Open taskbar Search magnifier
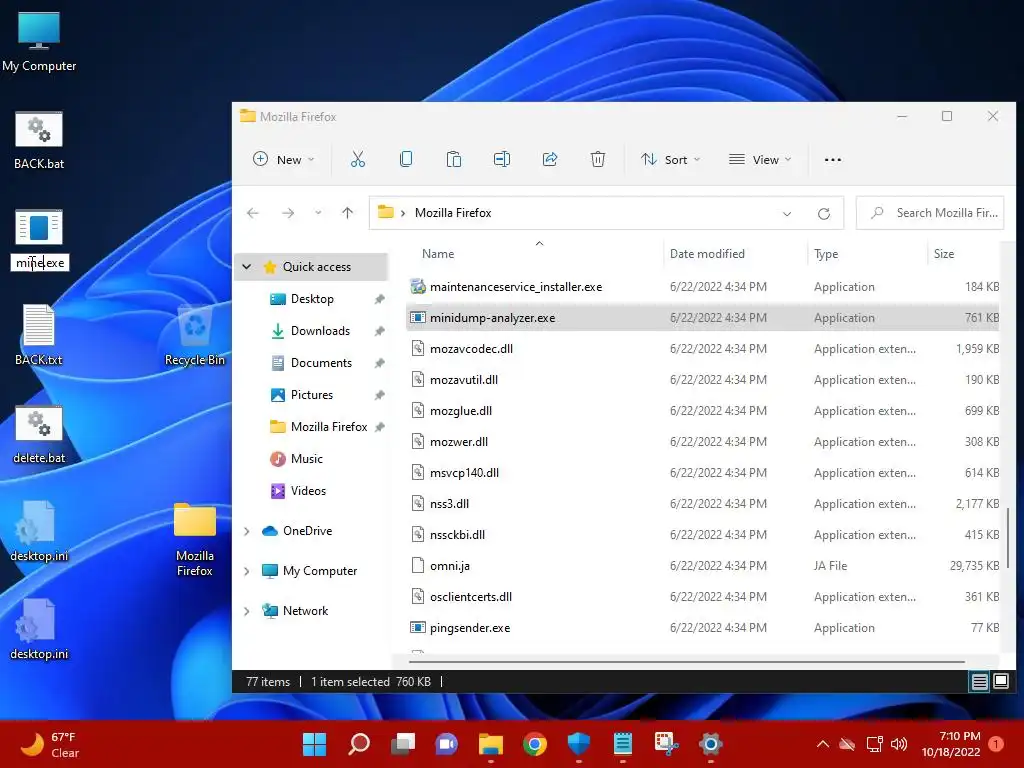 coord(359,744)
